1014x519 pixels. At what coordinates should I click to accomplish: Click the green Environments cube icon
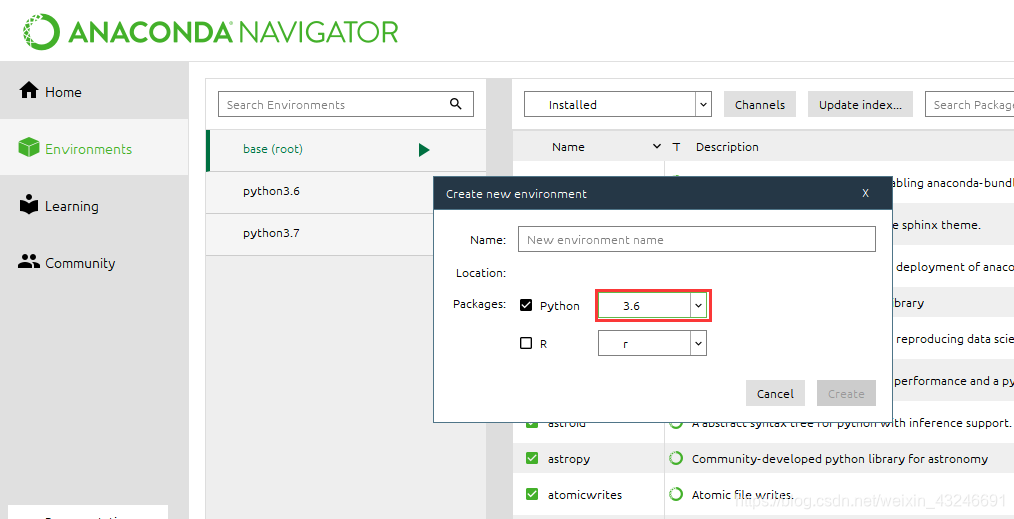tap(28, 147)
